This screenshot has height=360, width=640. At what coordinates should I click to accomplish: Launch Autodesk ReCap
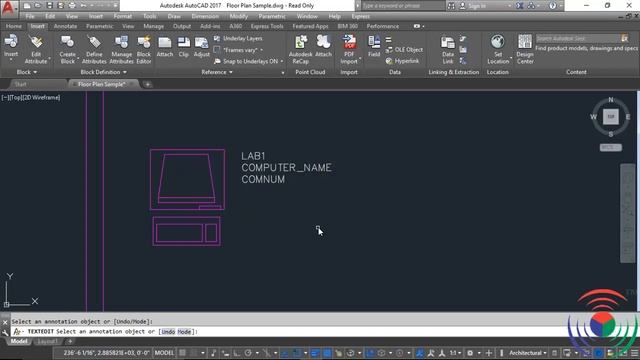coord(301,49)
